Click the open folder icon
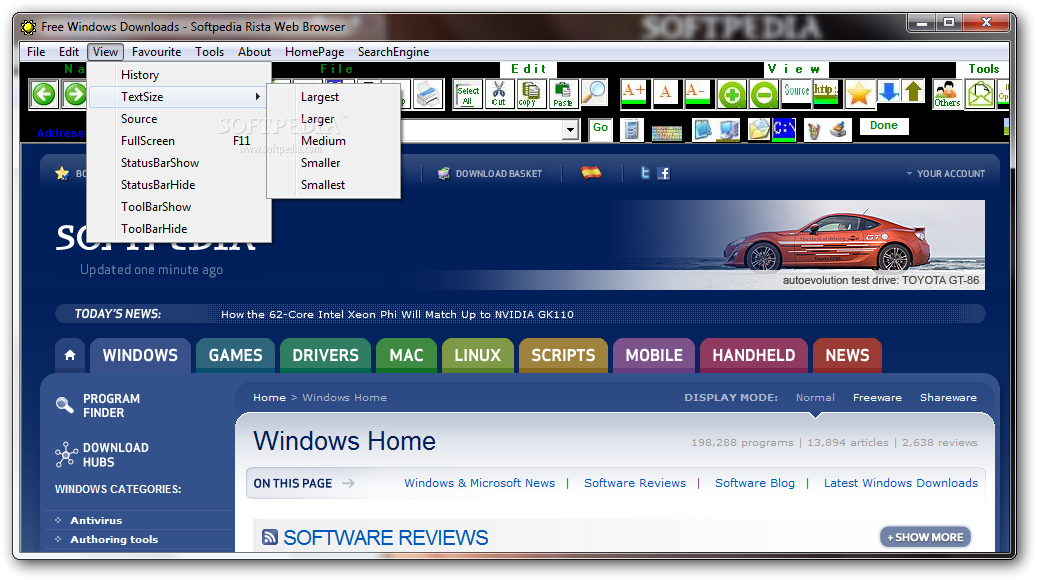This screenshot has height=580, width=1037. click(759, 130)
